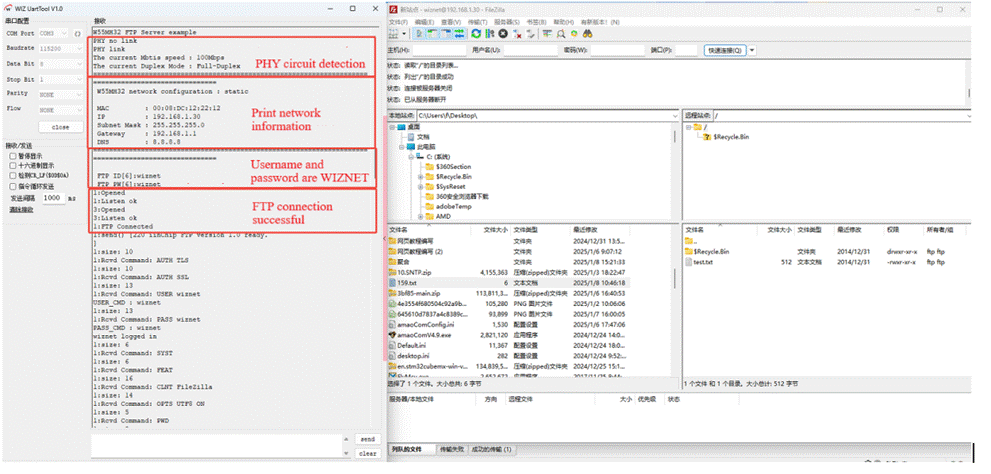991x474 pixels.
Task: Click 快速连接(Q) quick connect button
Action: pyautogui.click(x=725, y=50)
